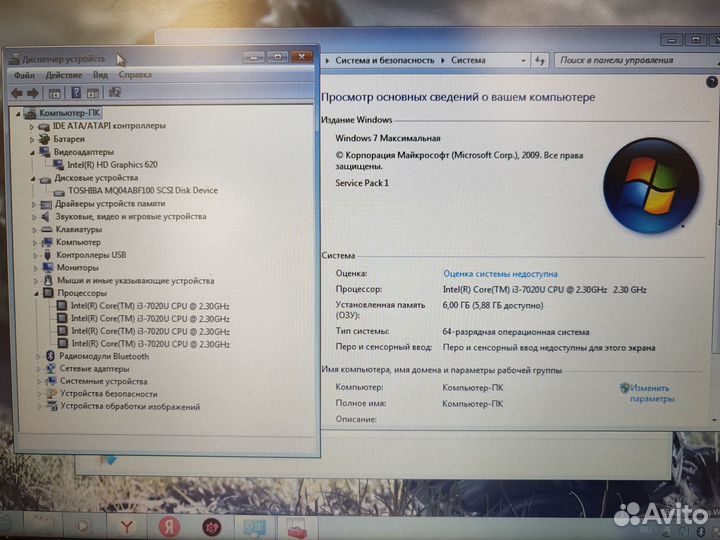The image size is (720, 540).
Task: Click the Поиск в панели управления search field
Action: click(x=636, y=60)
